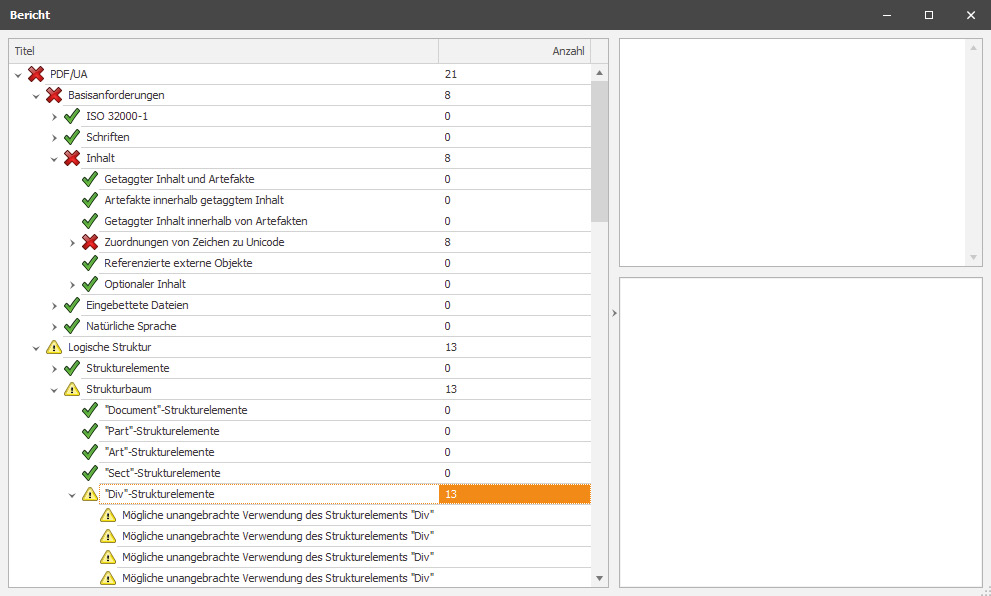The image size is (991, 596).
Task: Click the red error icon next to Basisanforderungen
Action: coord(54,95)
